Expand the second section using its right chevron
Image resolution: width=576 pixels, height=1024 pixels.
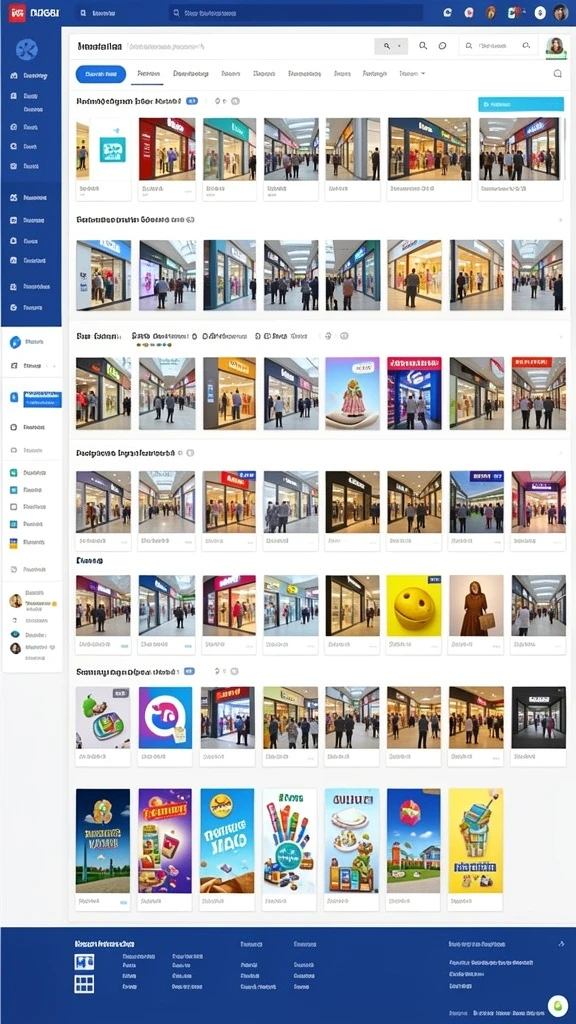560,220
